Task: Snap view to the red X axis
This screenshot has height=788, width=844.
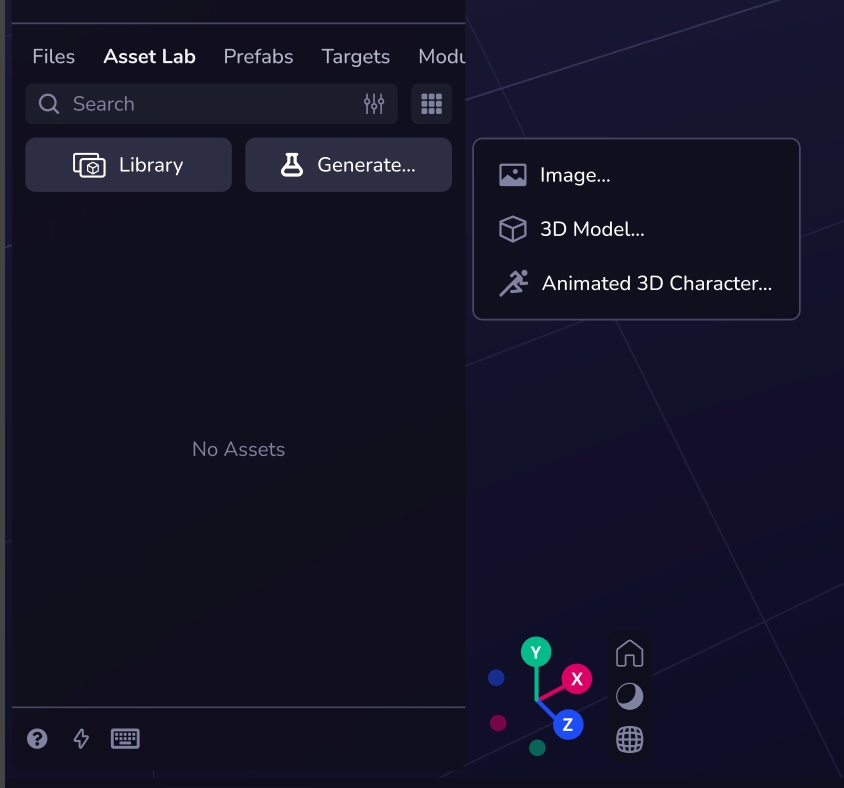Action: [x=576, y=679]
